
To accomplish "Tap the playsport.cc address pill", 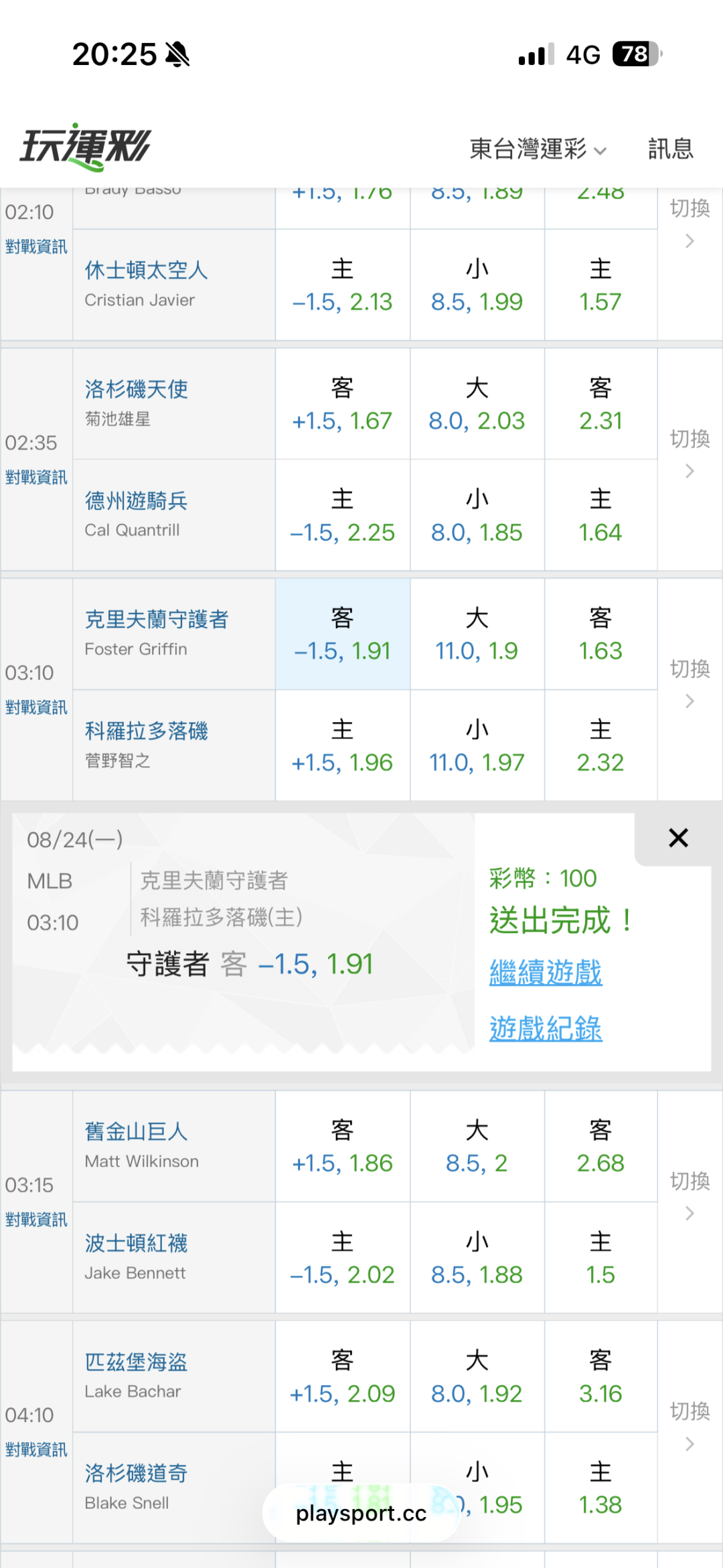I will (361, 1513).
